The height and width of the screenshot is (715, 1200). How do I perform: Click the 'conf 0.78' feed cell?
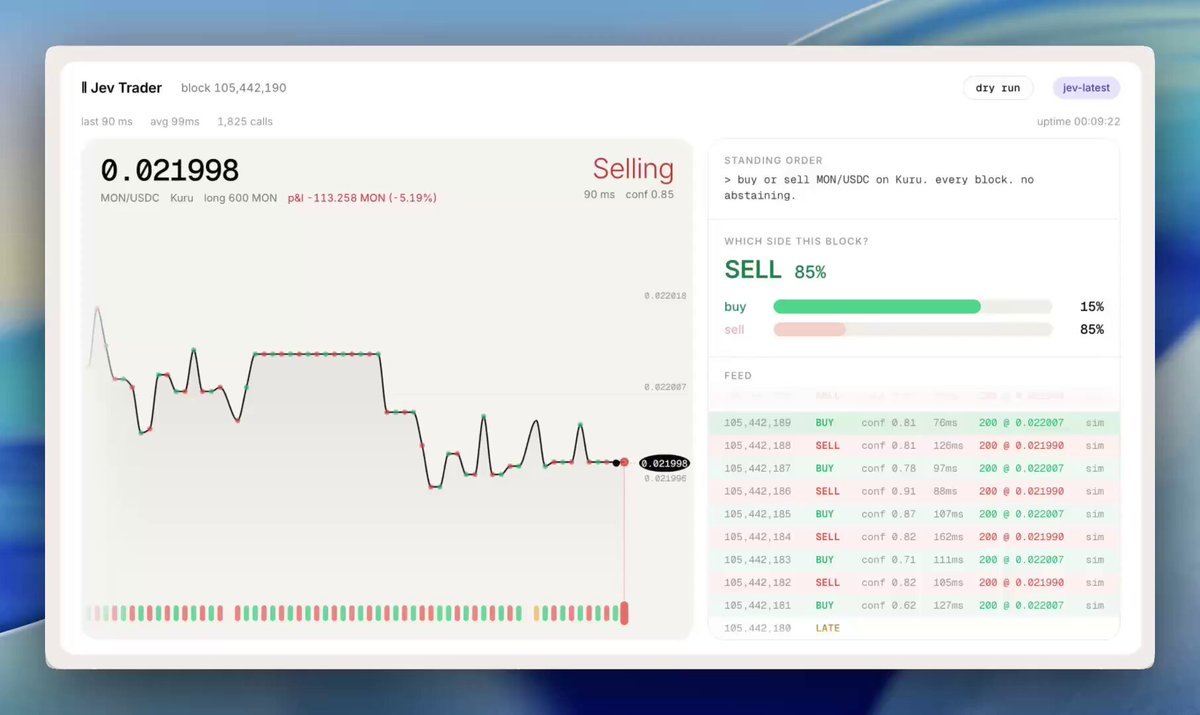pyautogui.click(x=887, y=468)
